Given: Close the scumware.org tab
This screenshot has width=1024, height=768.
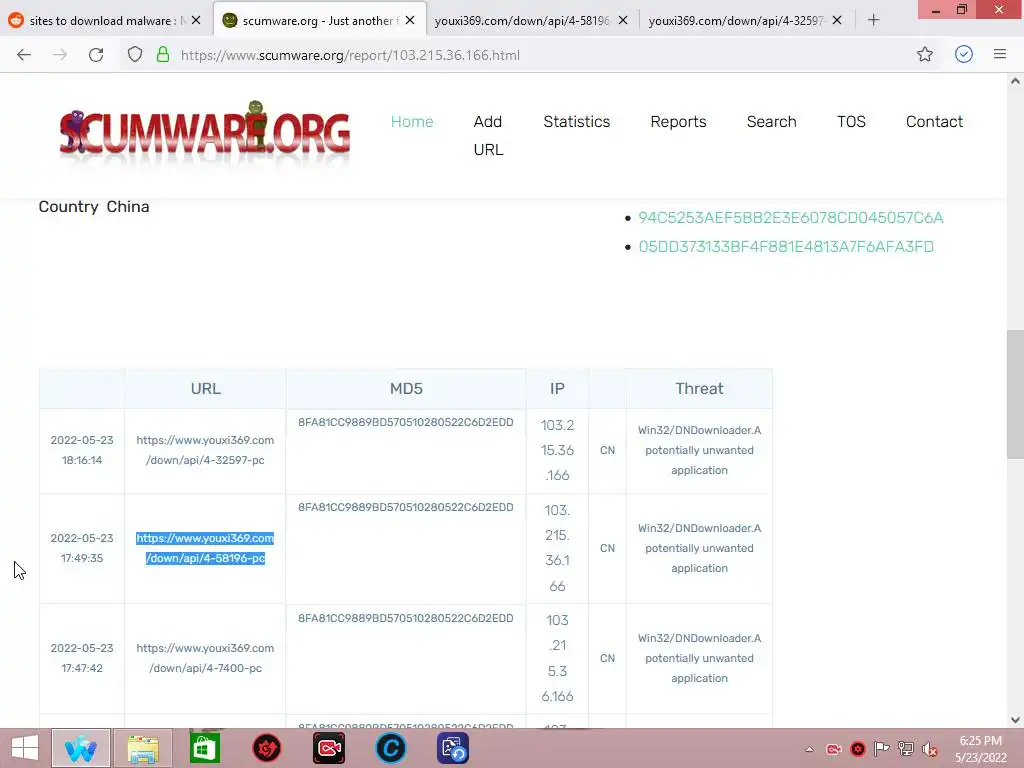Looking at the screenshot, I should 410,20.
